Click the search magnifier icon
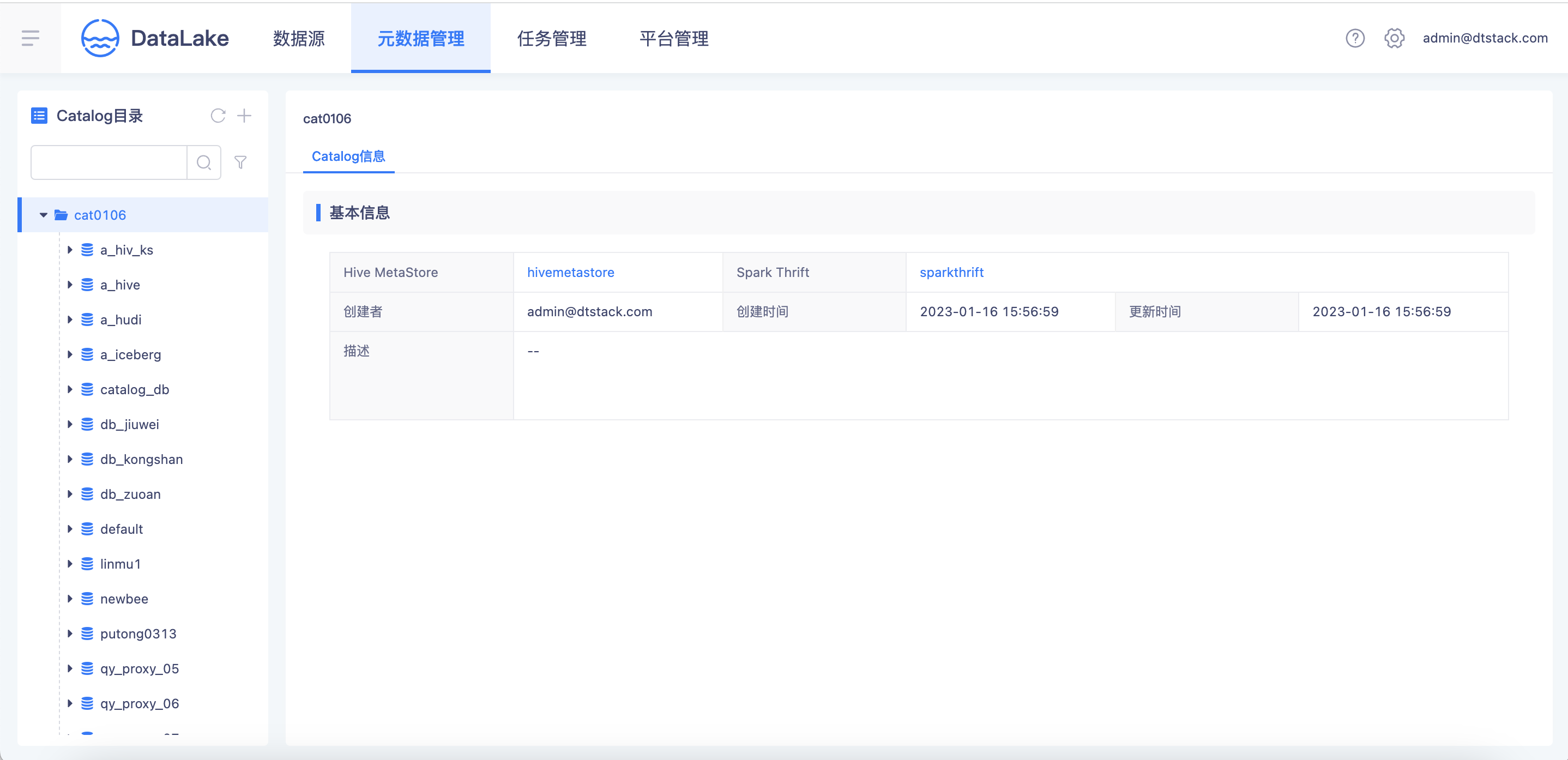 (x=204, y=162)
